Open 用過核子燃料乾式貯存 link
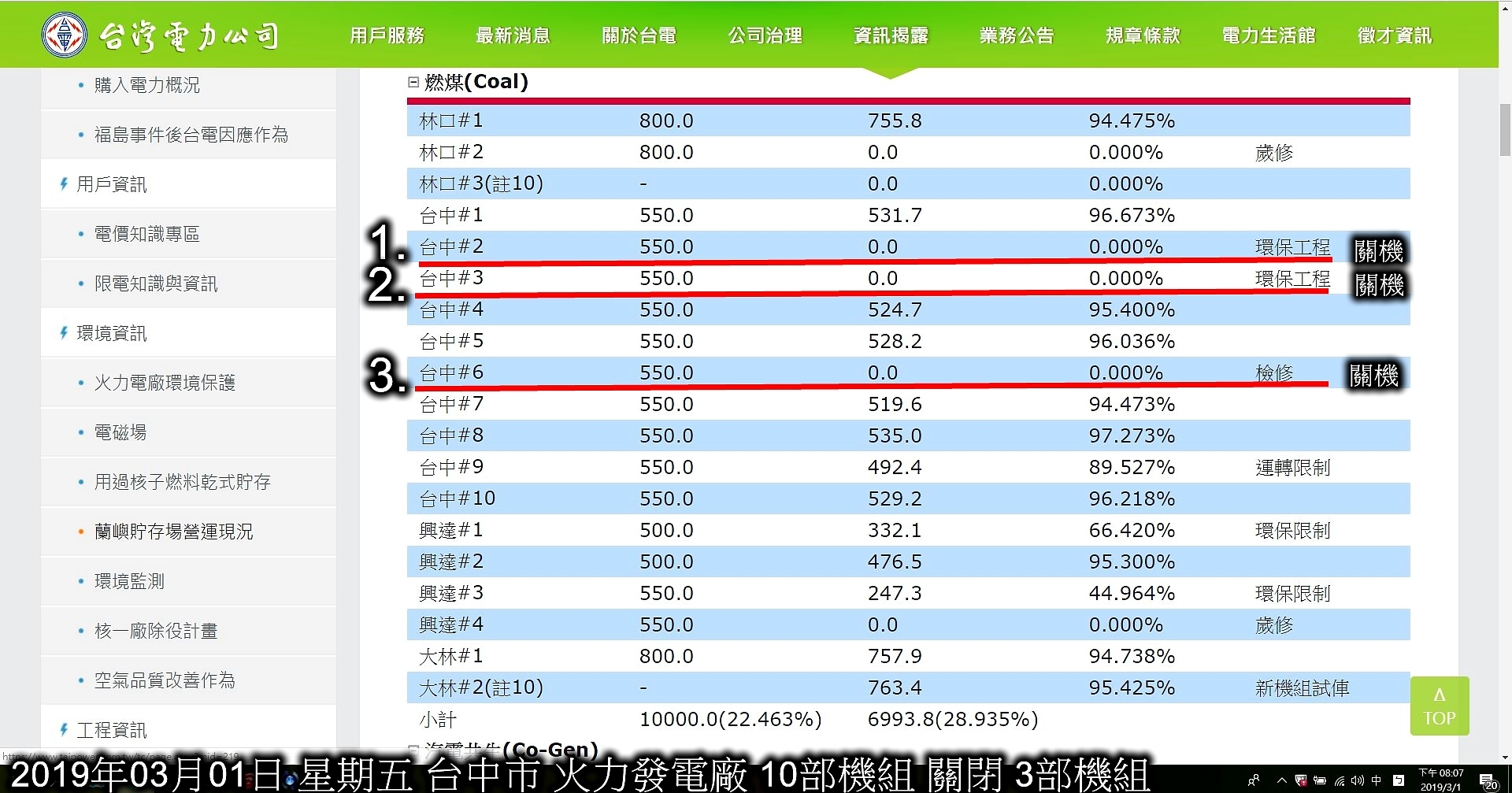 tap(183, 482)
